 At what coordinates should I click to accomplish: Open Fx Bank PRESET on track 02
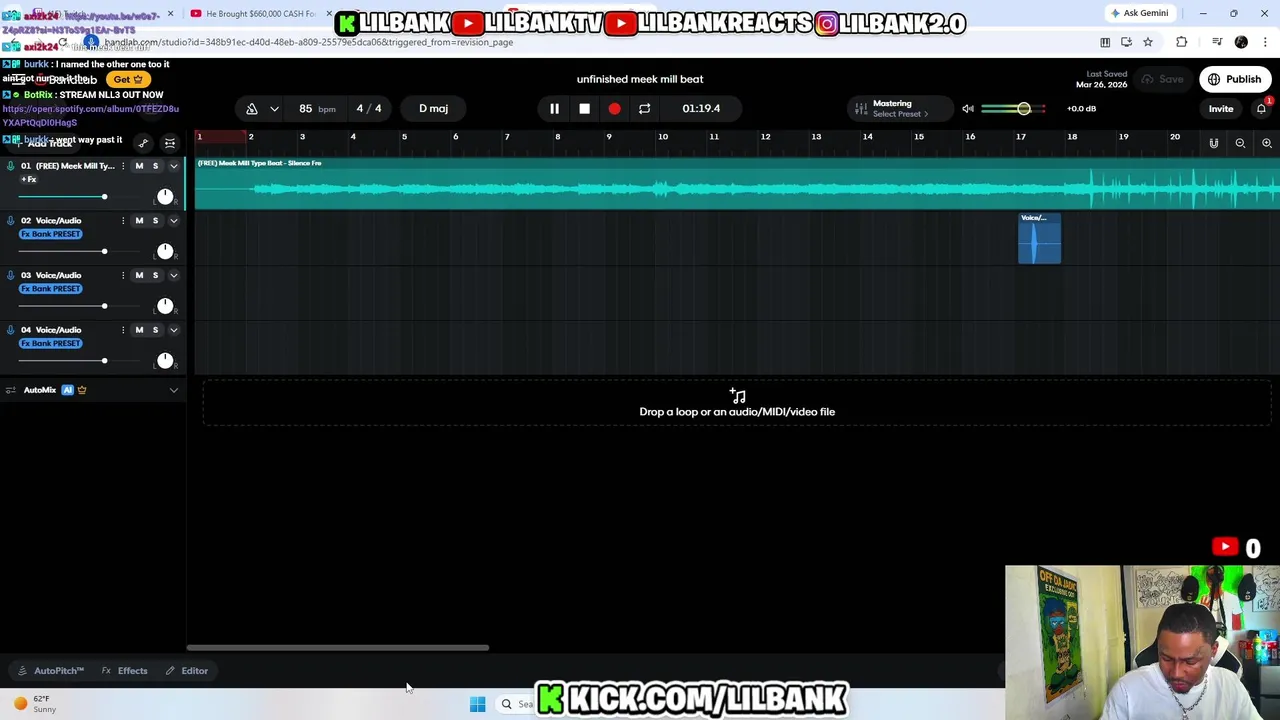click(x=51, y=234)
